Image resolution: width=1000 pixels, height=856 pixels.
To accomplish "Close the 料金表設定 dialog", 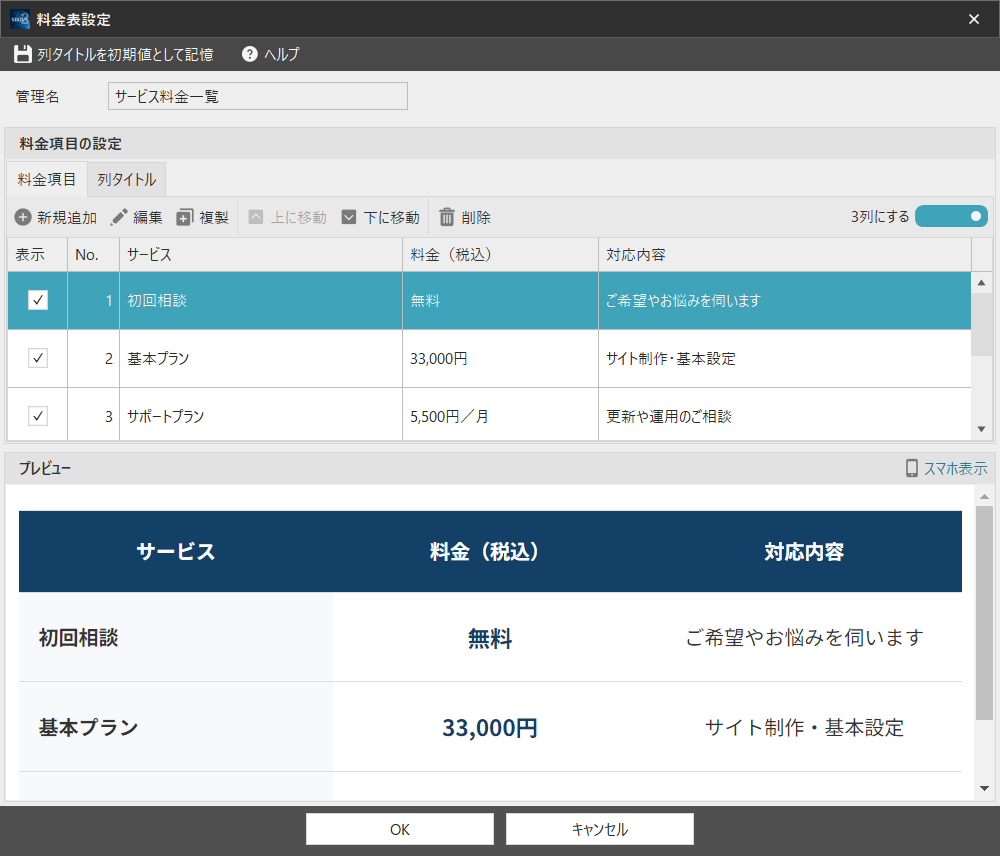I will click(974, 19).
